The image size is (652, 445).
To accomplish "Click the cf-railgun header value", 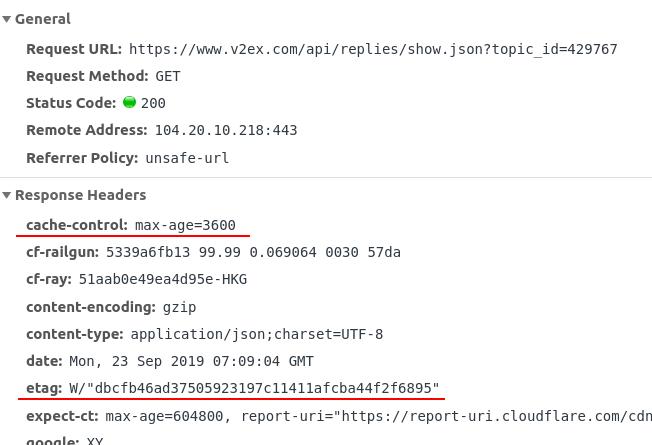I will (x=253, y=252).
